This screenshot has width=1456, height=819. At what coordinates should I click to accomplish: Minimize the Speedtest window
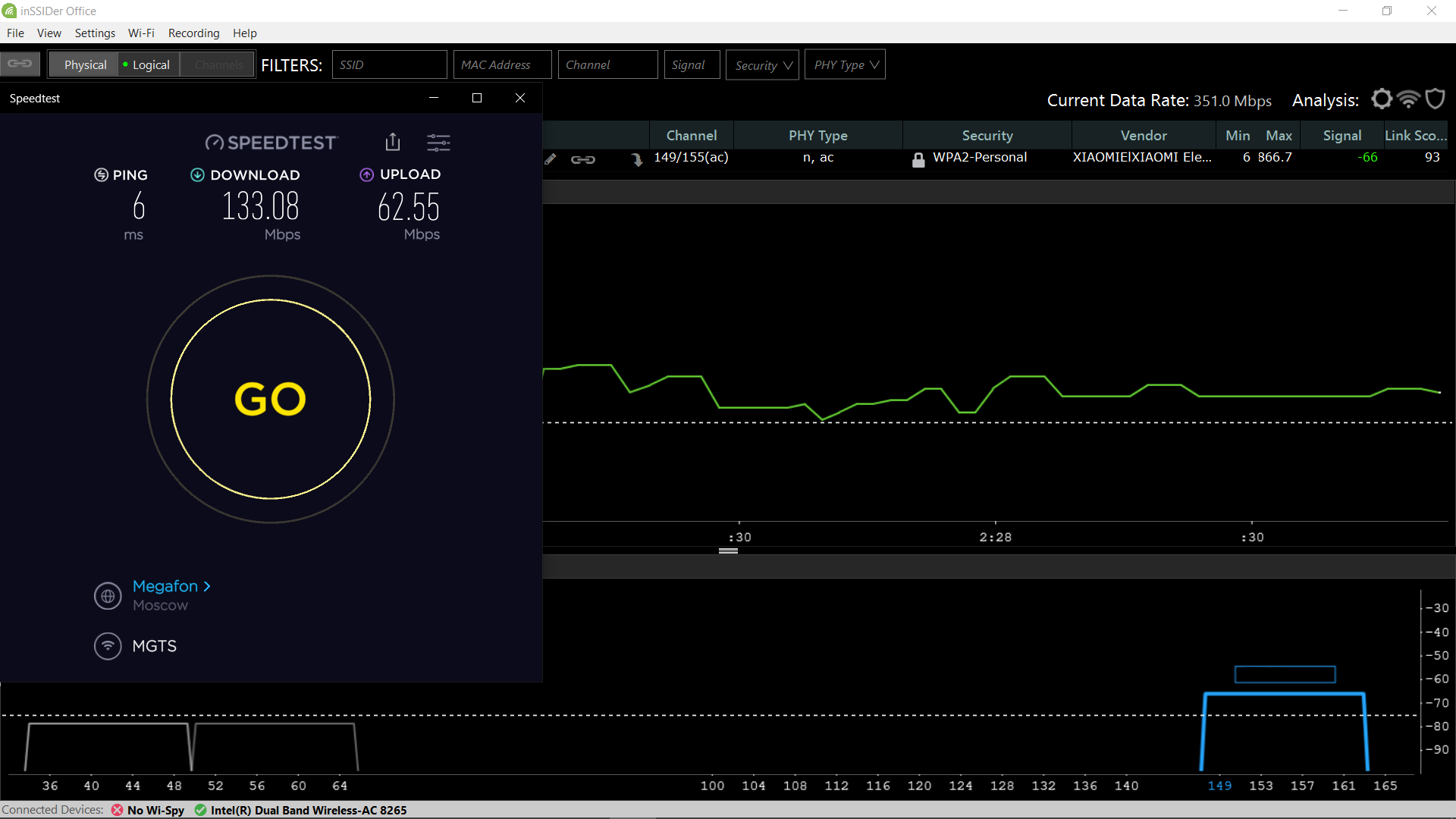(x=434, y=98)
